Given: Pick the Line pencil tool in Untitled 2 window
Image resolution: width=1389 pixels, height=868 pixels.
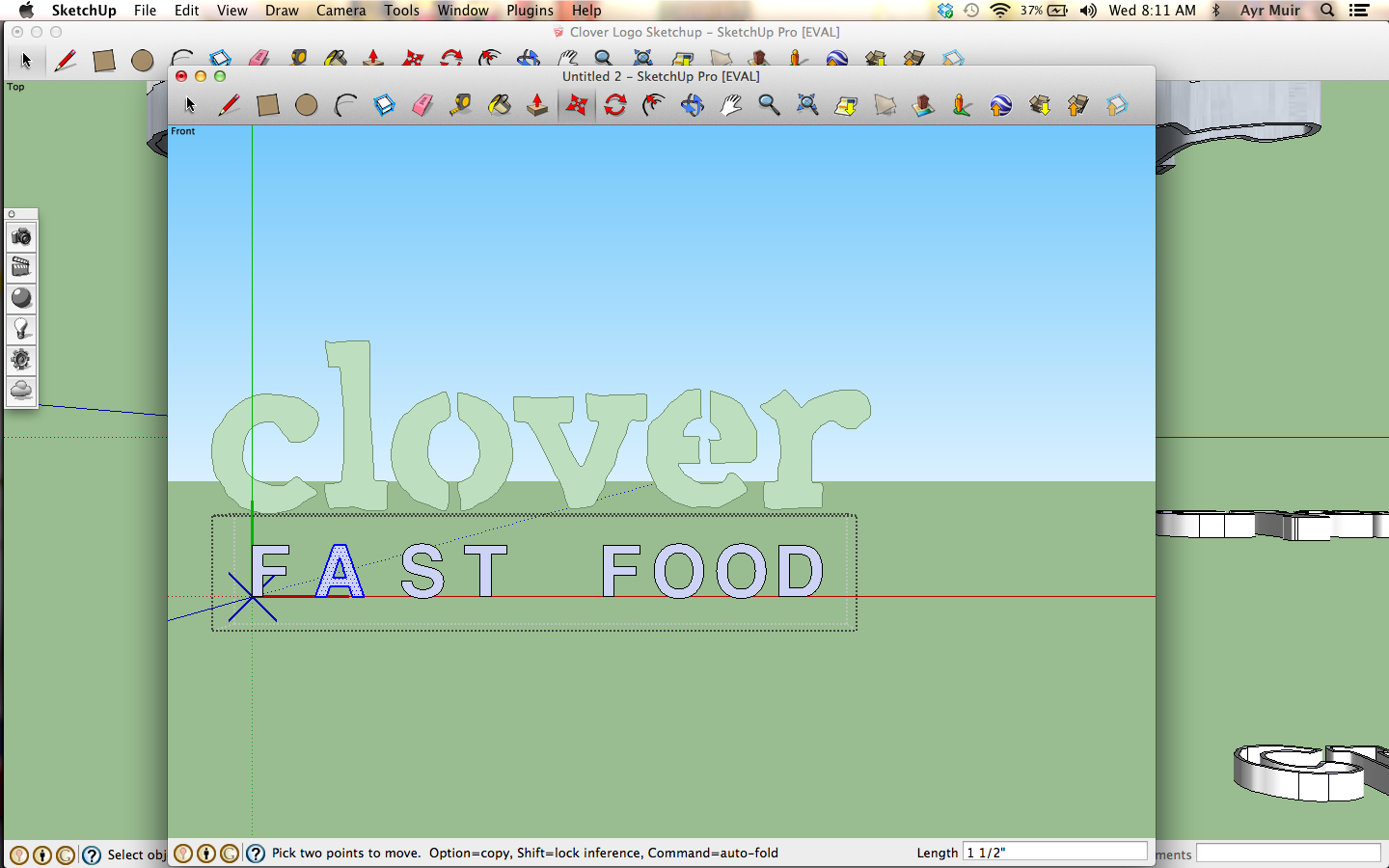Looking at the screenshot, I should pyautogui.click(x=229, y=105).
